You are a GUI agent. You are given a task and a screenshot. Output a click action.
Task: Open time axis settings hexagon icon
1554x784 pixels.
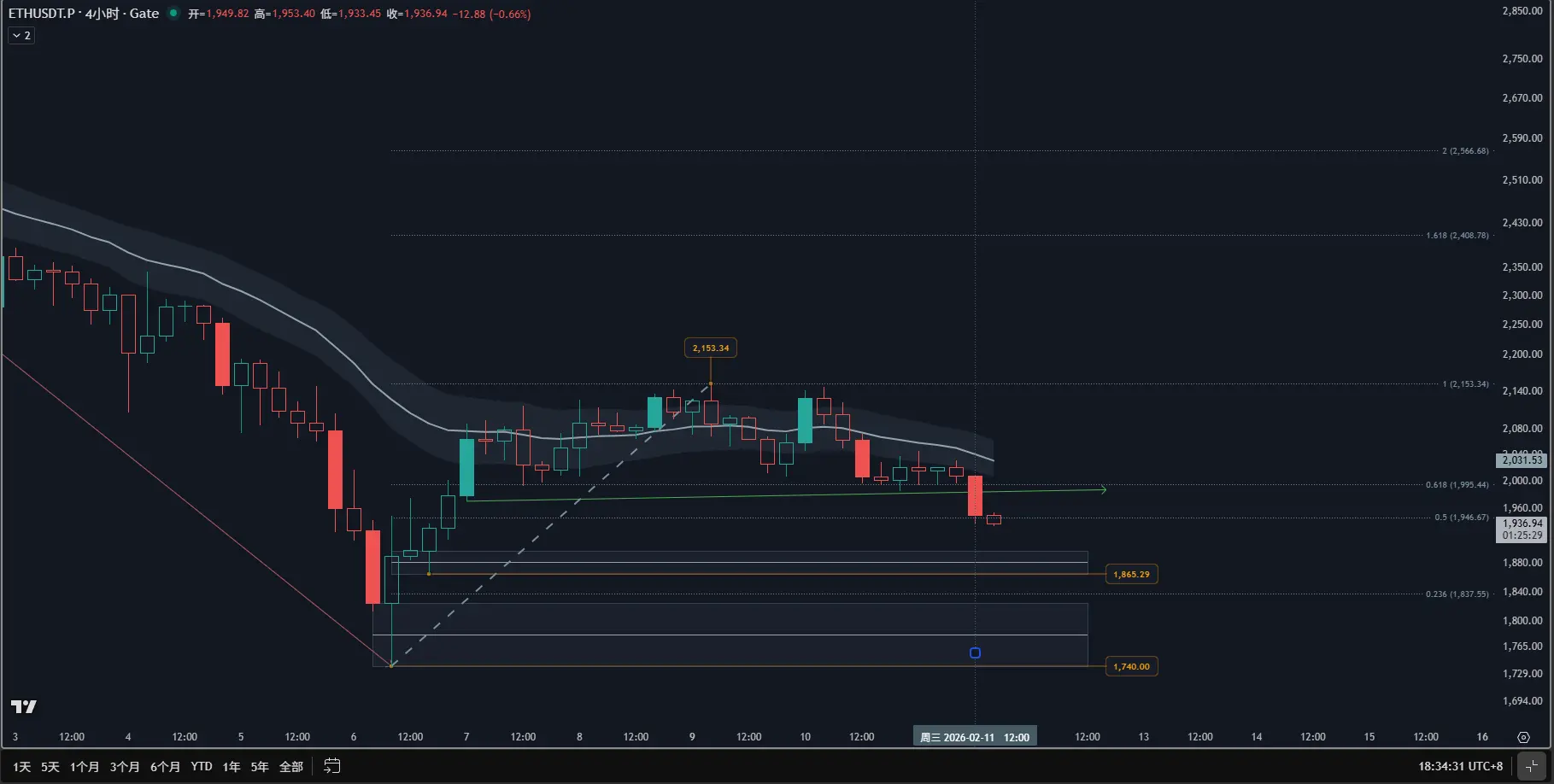(1523, 737)
